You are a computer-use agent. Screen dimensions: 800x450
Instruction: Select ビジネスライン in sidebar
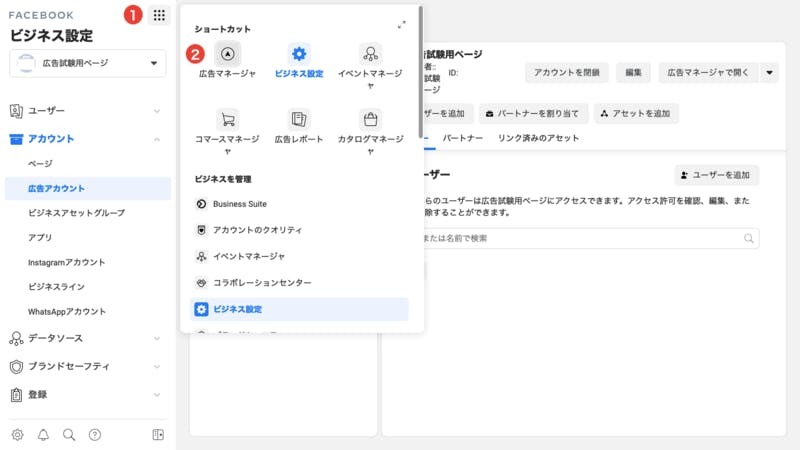coord(56,287)
